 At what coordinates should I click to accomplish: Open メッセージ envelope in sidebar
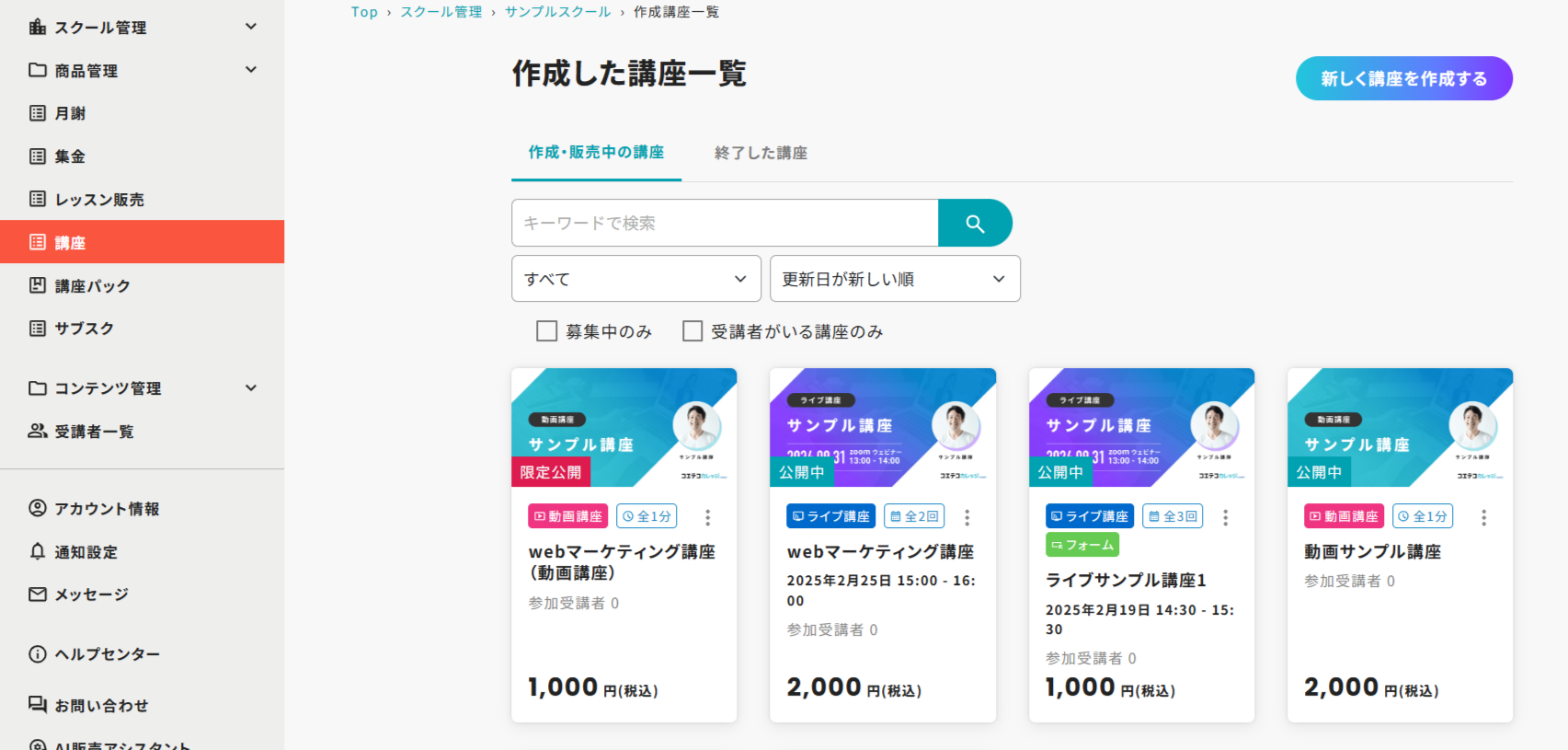(x=90, y=594)
